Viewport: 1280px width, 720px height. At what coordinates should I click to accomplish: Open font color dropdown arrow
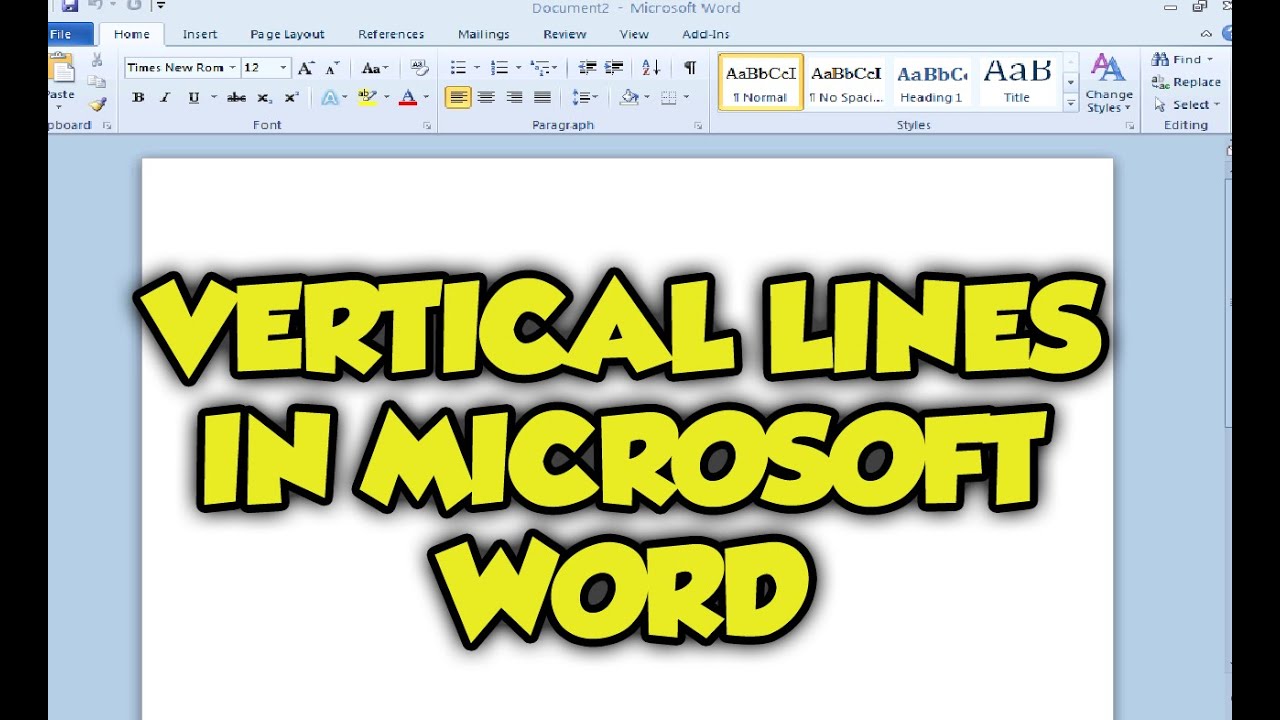click(425, 97)
